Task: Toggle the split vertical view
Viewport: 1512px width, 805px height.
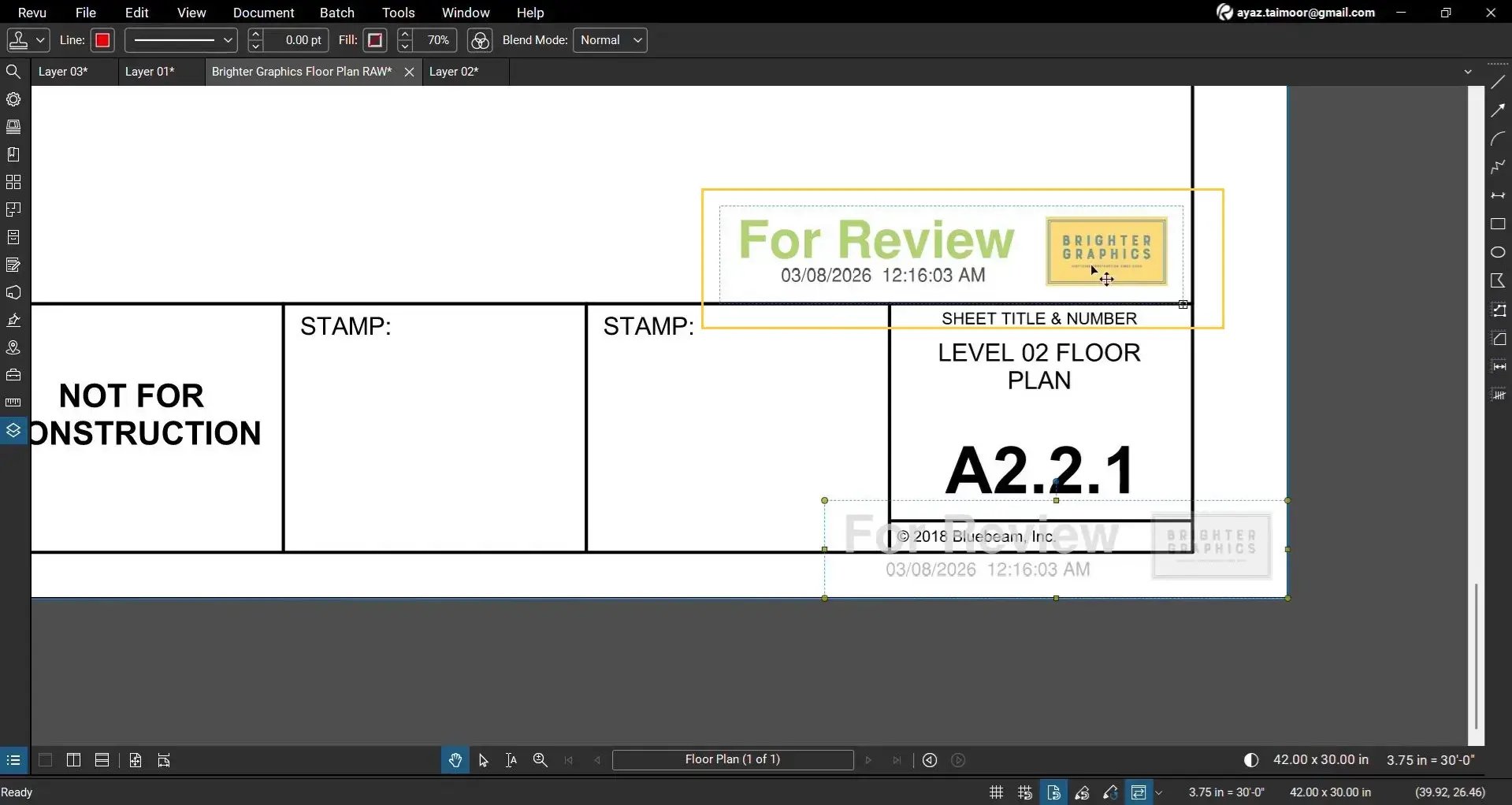Action: [73, 760]
